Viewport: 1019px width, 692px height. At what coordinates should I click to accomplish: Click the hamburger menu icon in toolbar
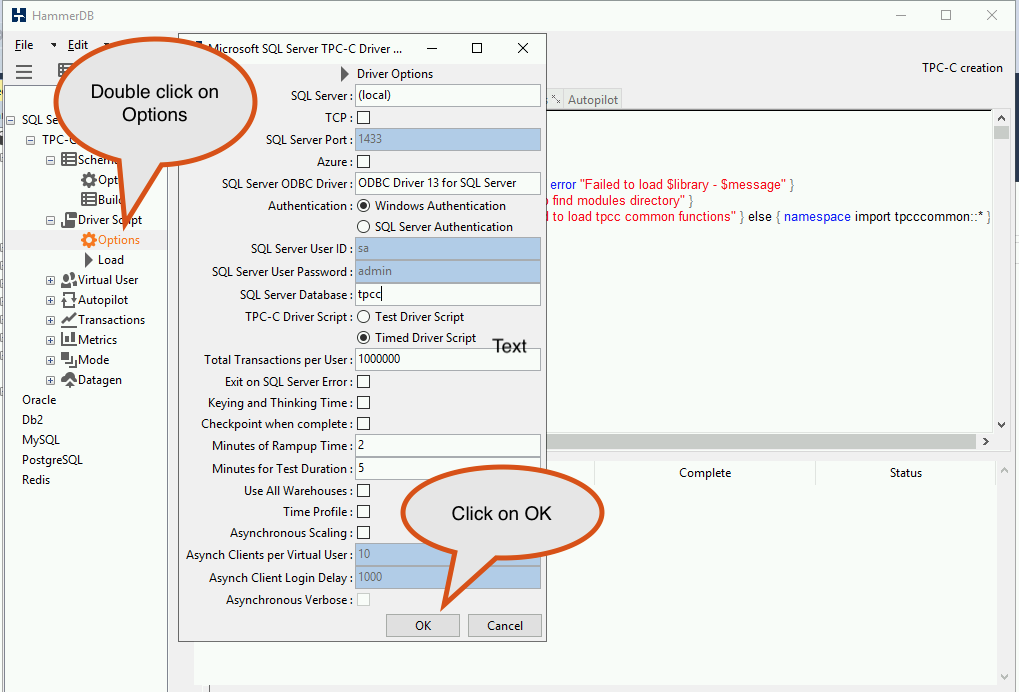click(x=24, y=71)
